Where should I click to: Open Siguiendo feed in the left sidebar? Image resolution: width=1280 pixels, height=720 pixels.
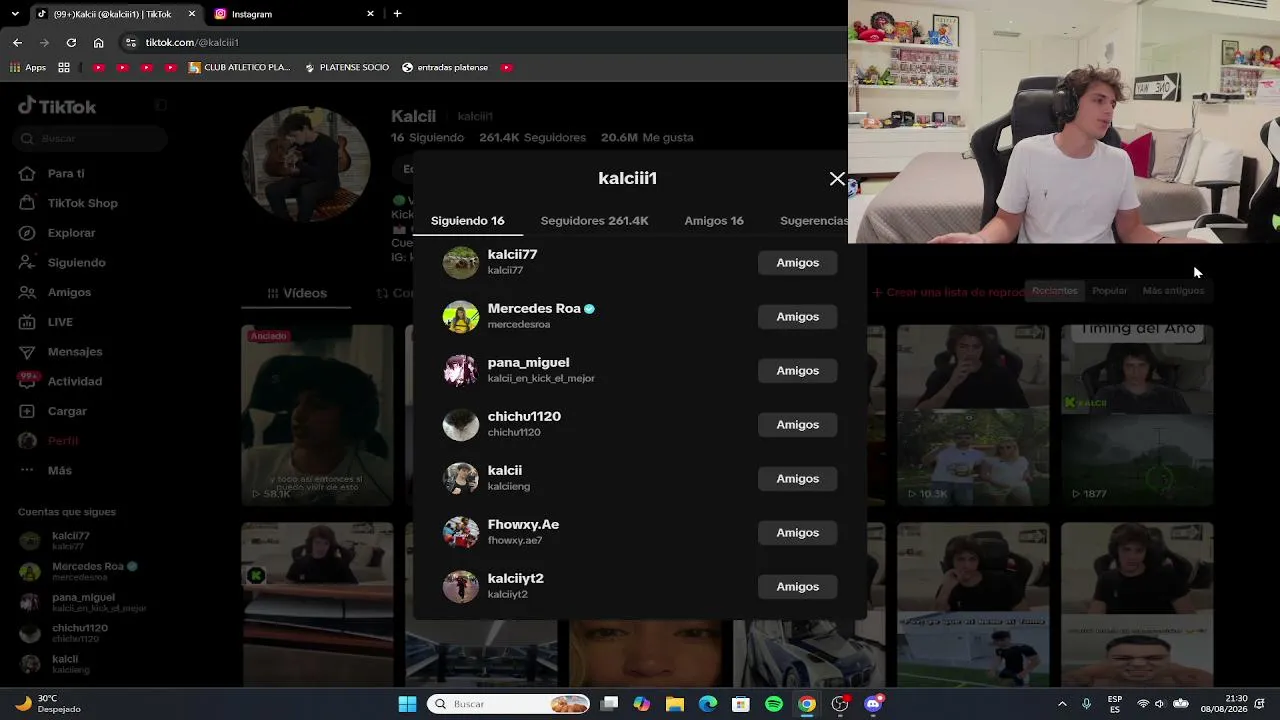pos(76,263)
